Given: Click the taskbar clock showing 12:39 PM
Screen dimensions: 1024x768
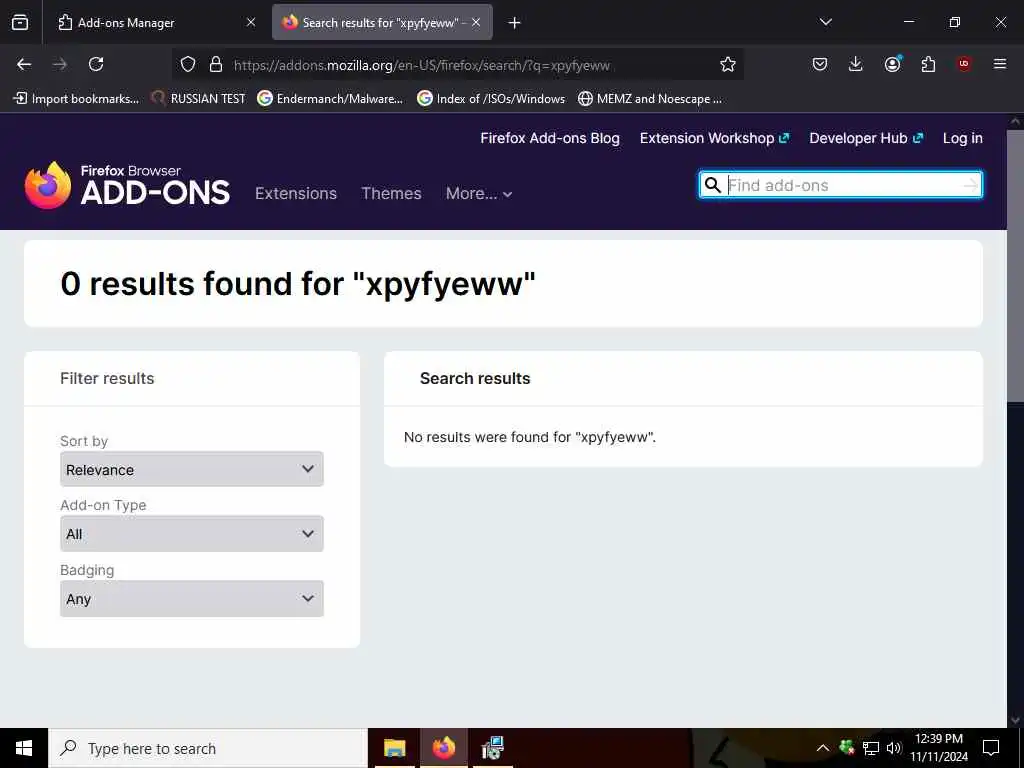Looking at the screenshot, I should click(938, 748).
